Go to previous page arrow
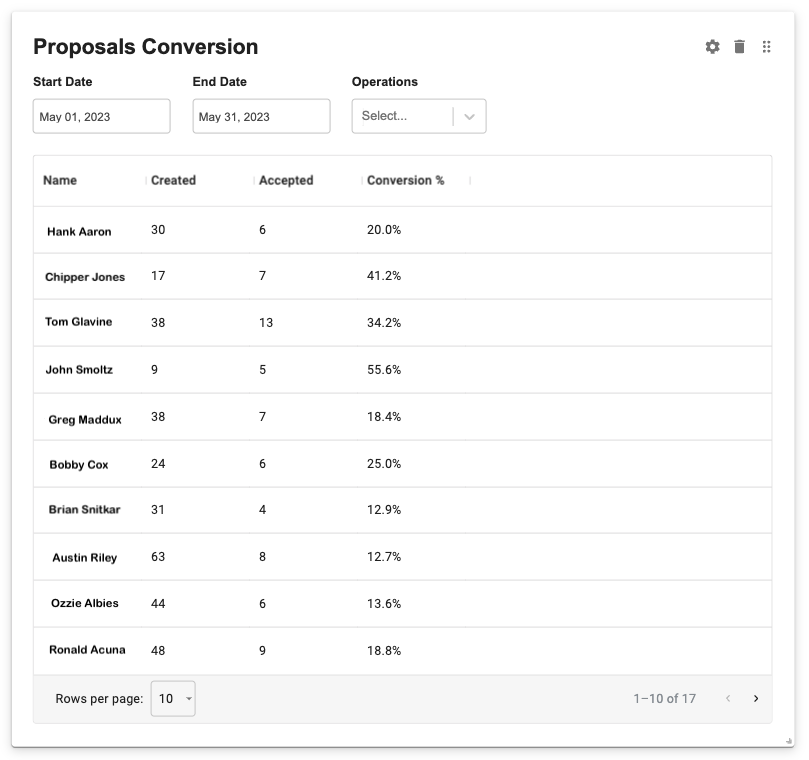 728,699
